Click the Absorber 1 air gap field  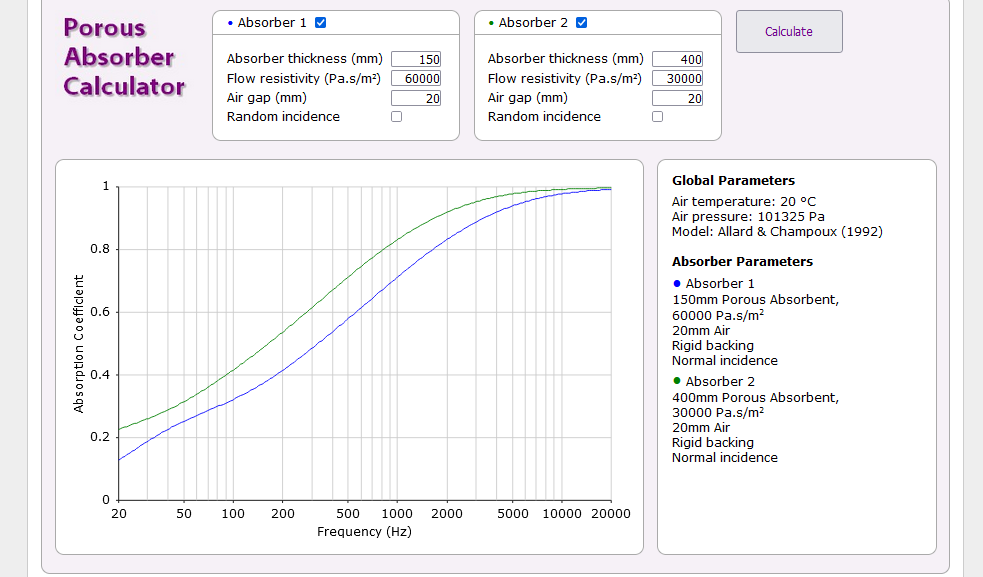coord(416,98)
